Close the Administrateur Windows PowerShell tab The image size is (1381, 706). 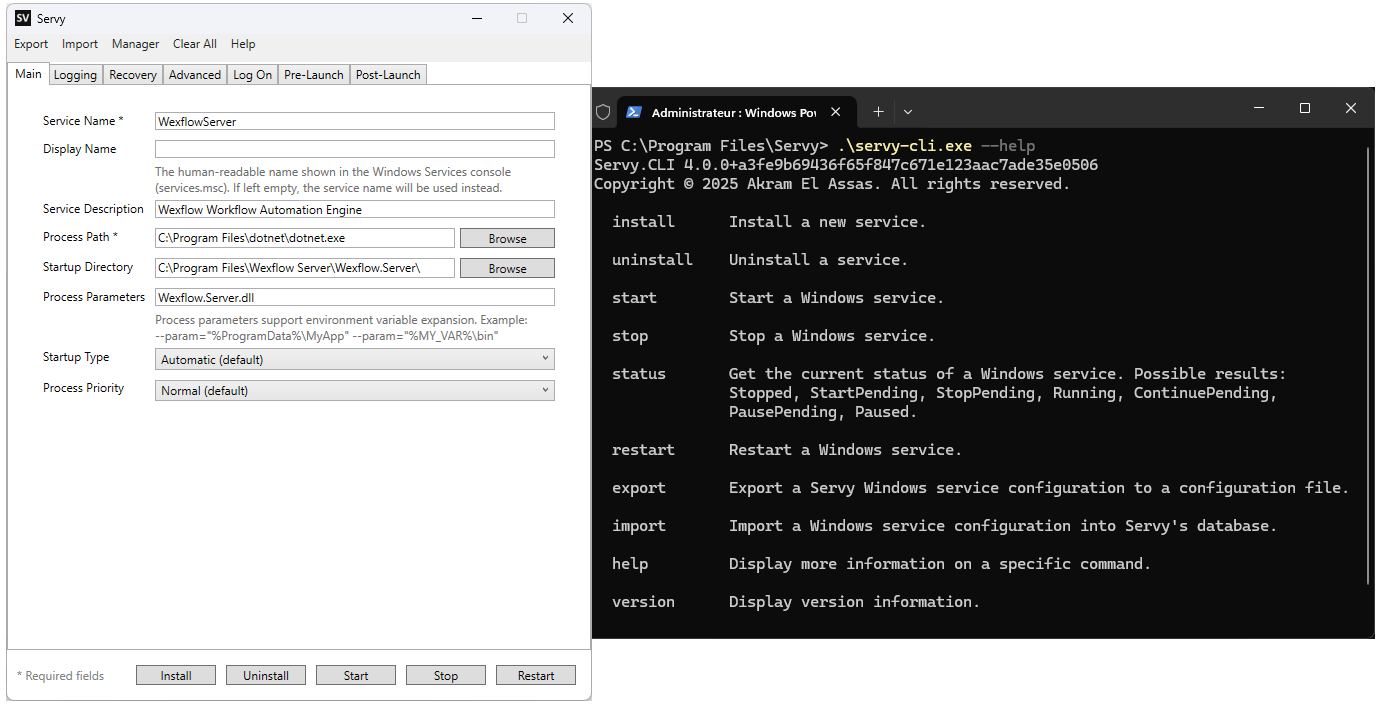(x=836, y=112)
